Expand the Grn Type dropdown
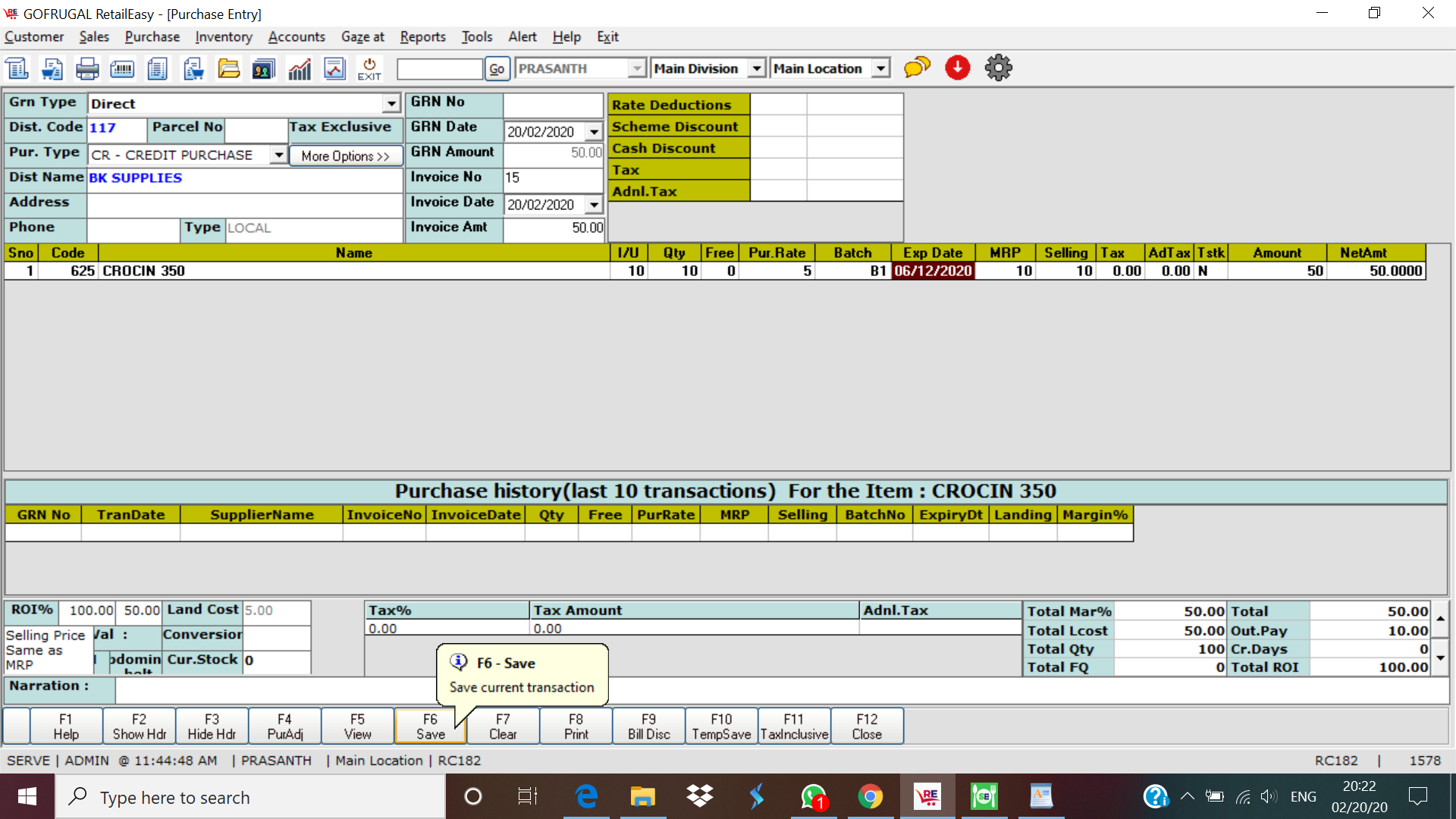Viewport: 1456px width, 819px height. (x=391, y=104)
